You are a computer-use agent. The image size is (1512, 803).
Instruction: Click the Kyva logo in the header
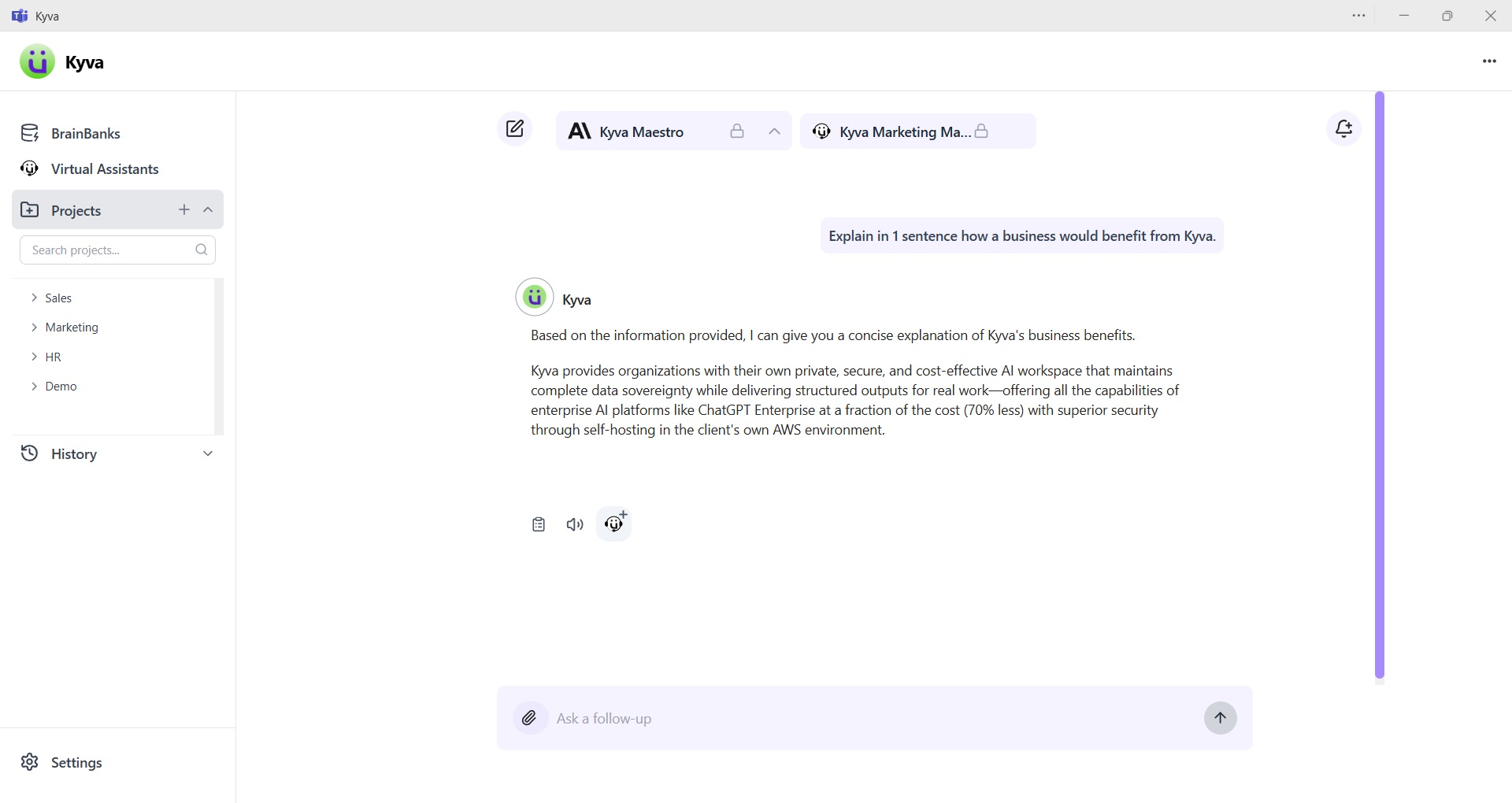click(x=37, y=61)
